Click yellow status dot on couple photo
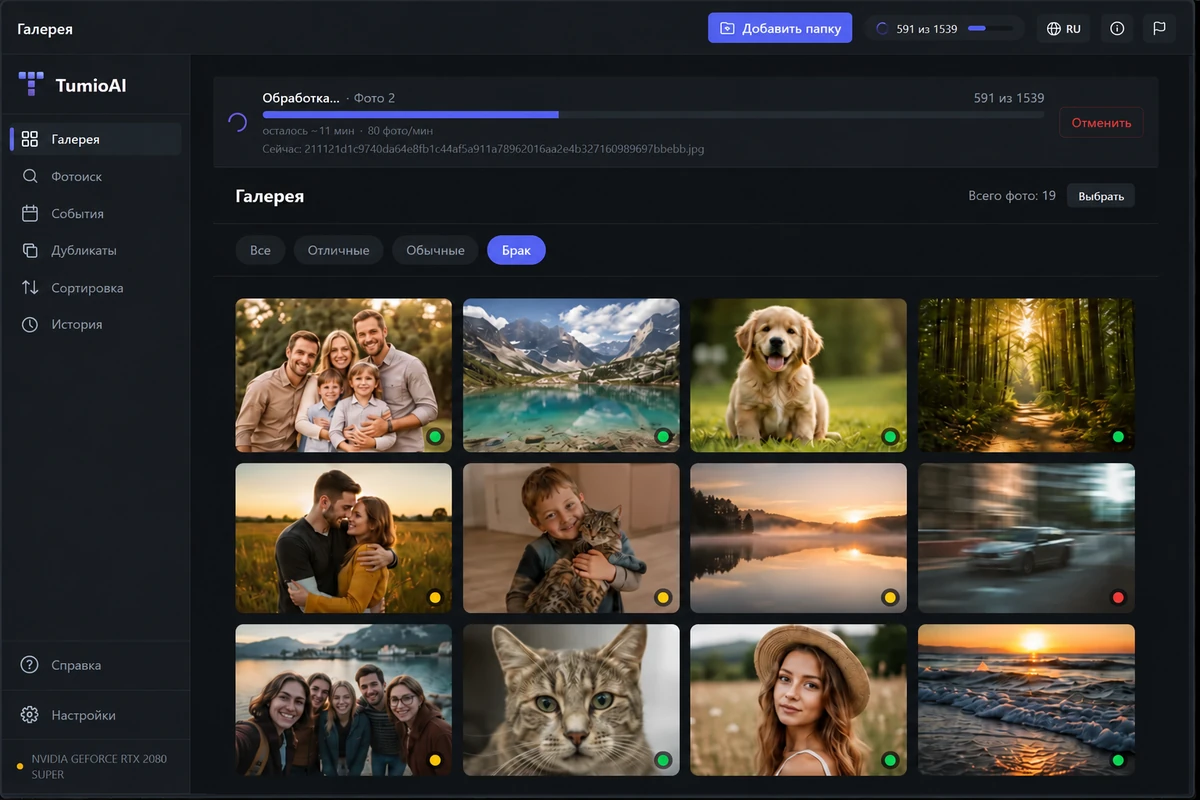The height and width of the screenshot is (800, 1200). point(435,598)
